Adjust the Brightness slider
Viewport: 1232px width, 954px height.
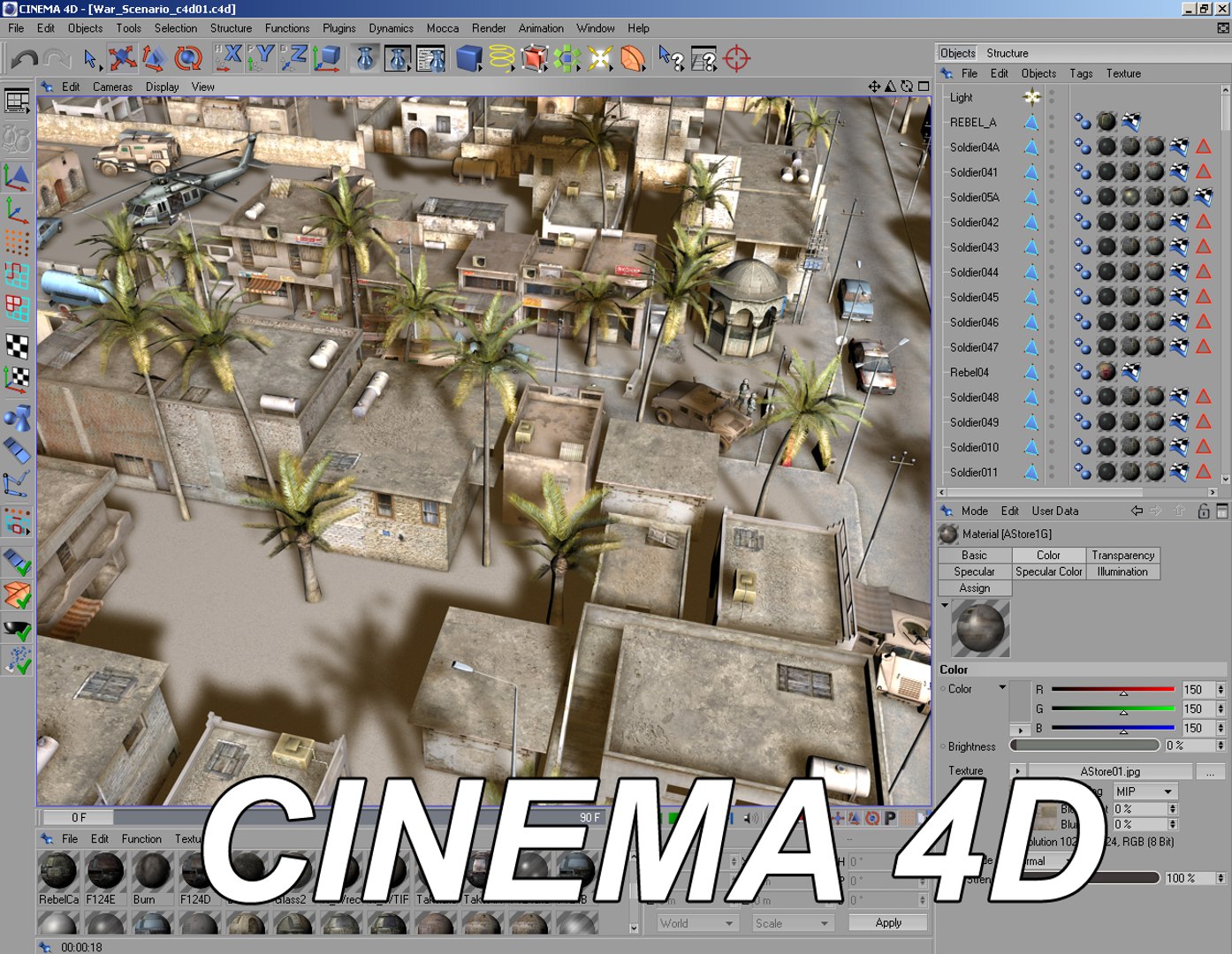tap(1084, 746)
